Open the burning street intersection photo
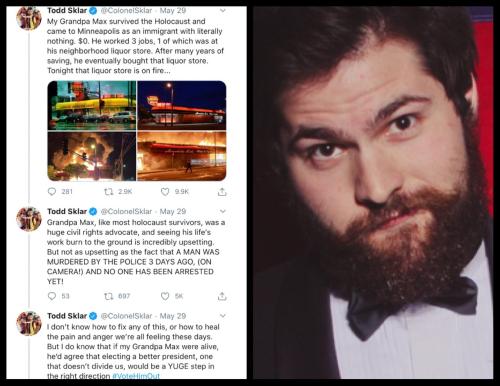 tap(92, 156)
